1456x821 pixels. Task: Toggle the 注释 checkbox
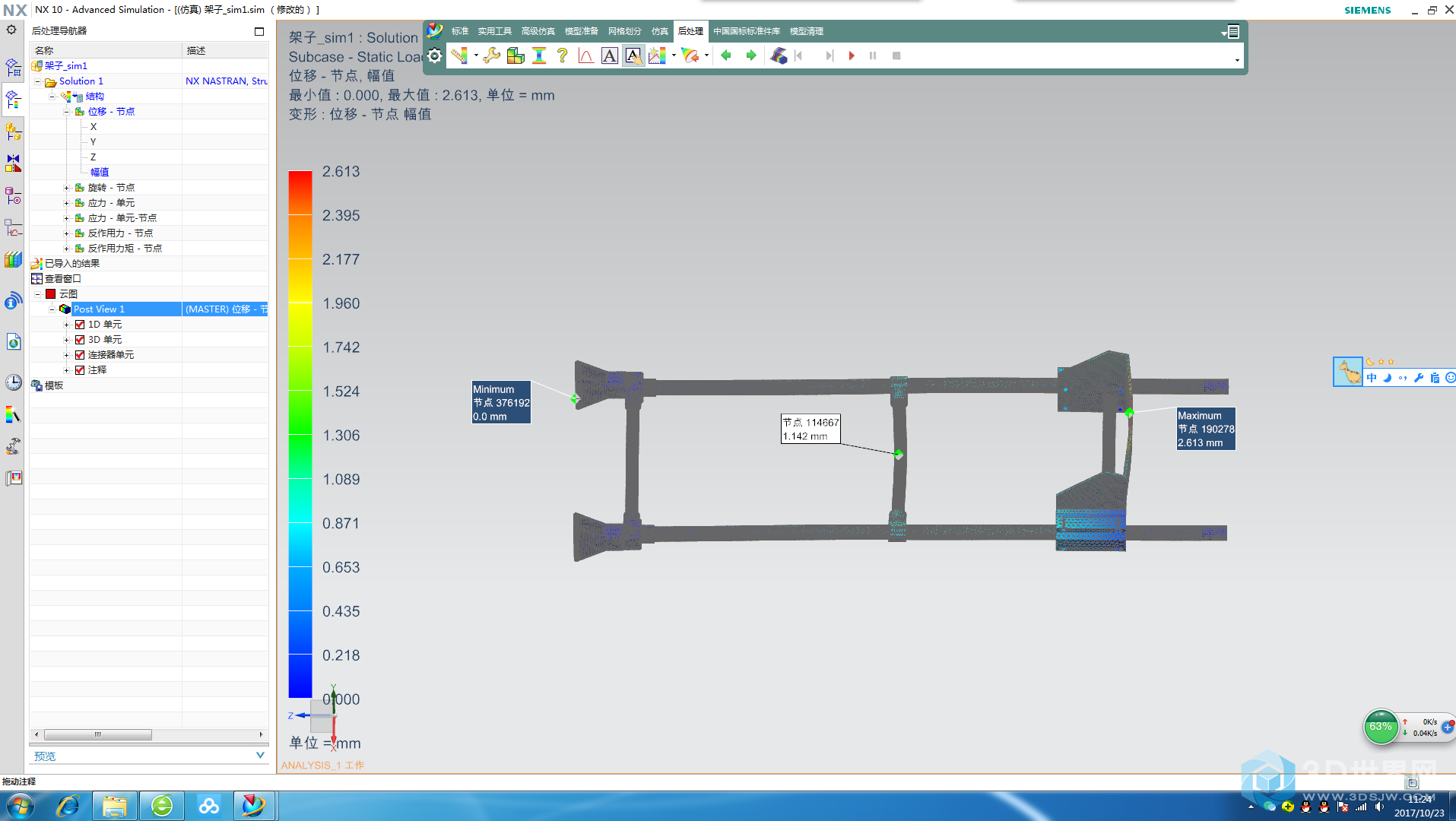80,370
